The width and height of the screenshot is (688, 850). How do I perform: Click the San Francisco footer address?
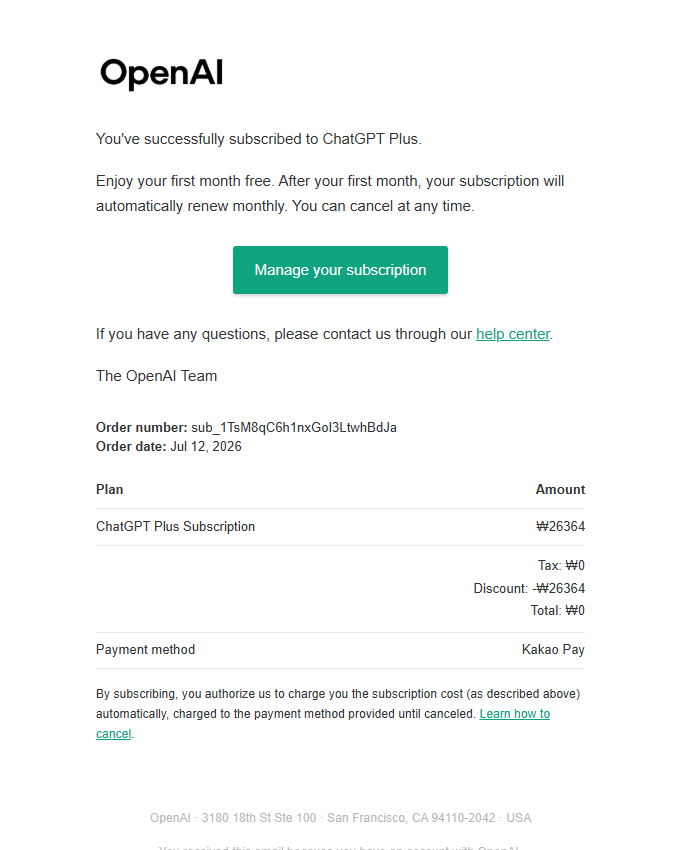tap(340, 817)
